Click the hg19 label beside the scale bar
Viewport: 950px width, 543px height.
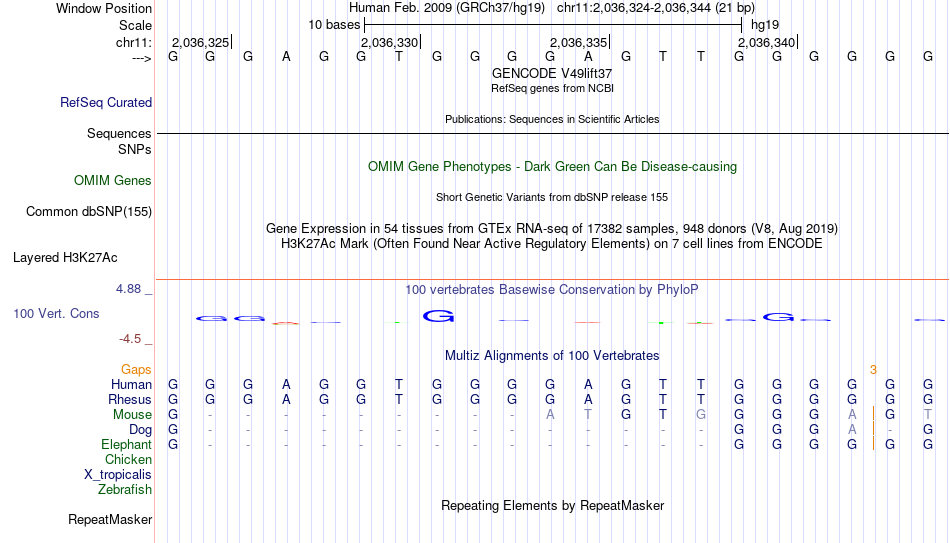coord(765,25)
